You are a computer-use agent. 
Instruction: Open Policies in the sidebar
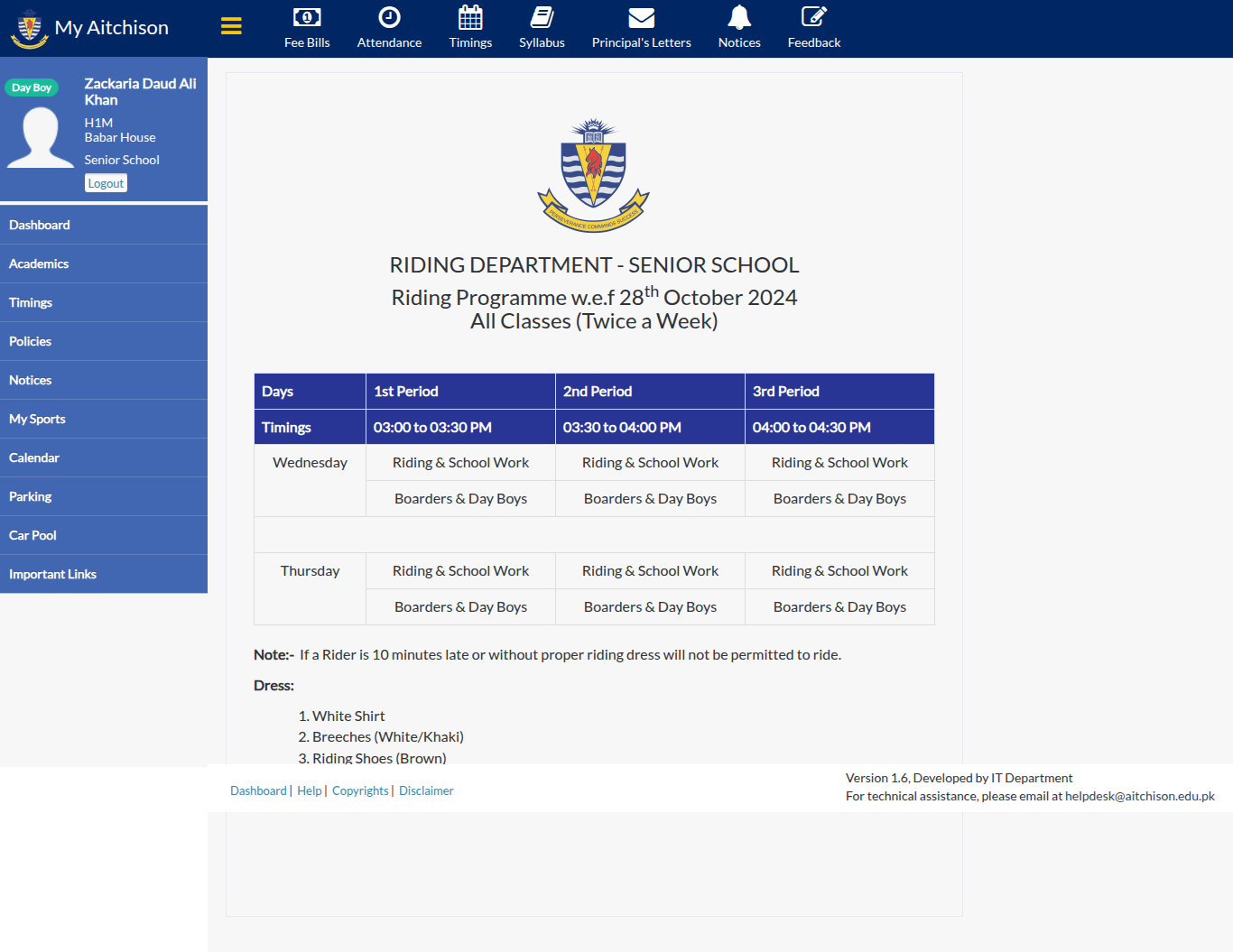point(104,341)
